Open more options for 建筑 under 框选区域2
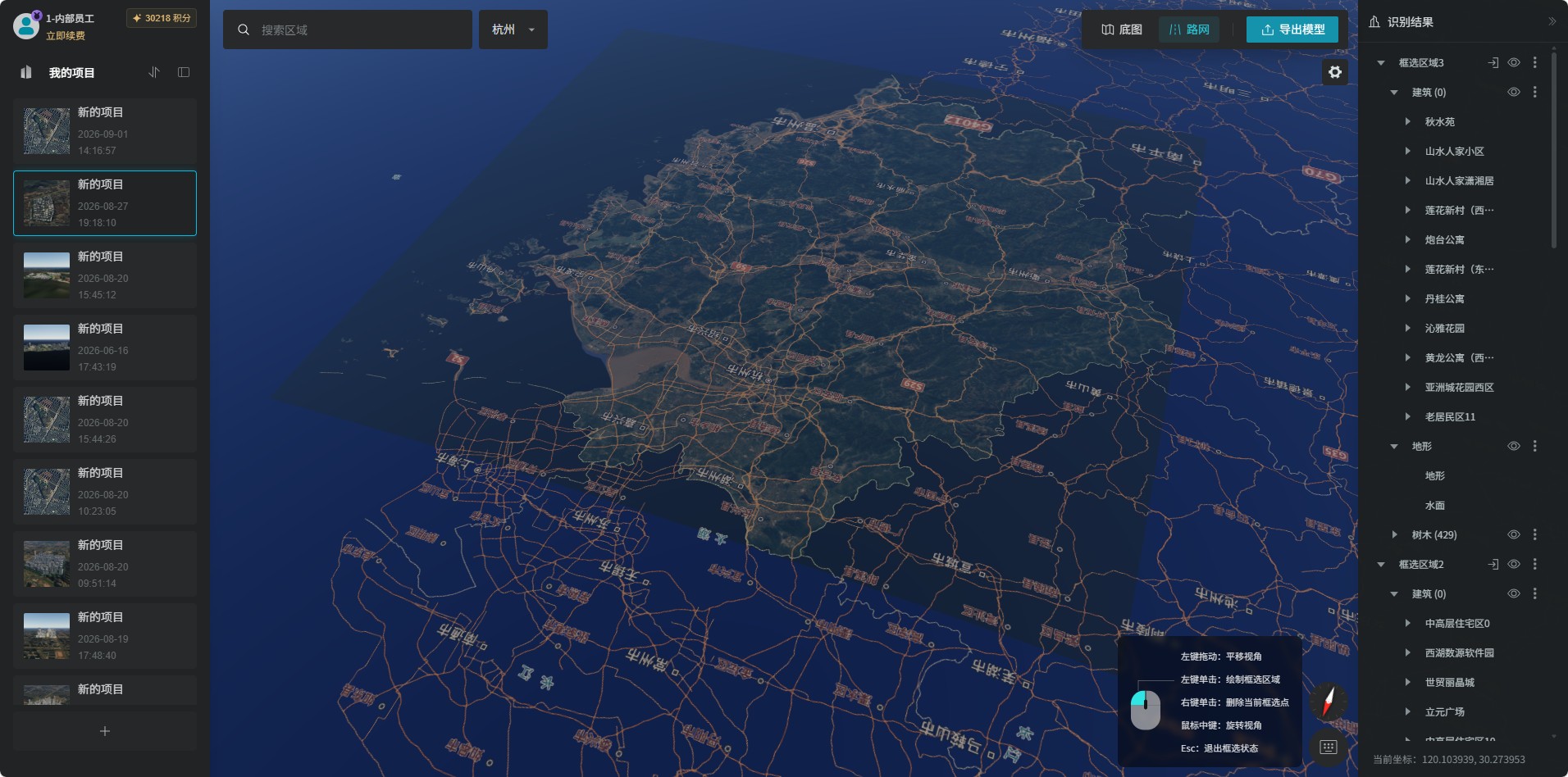 click(1535, 593)
